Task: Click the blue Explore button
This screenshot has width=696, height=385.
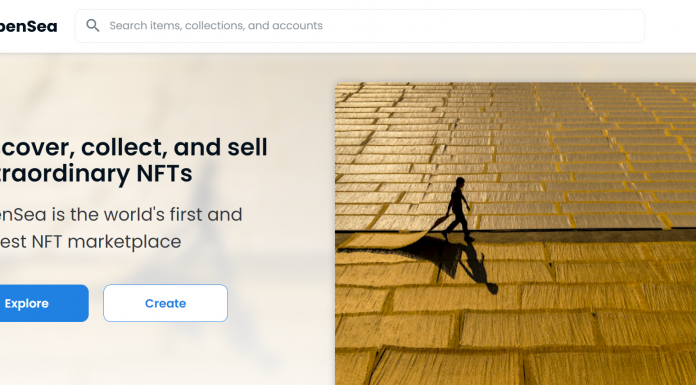Action: (44, 303)
